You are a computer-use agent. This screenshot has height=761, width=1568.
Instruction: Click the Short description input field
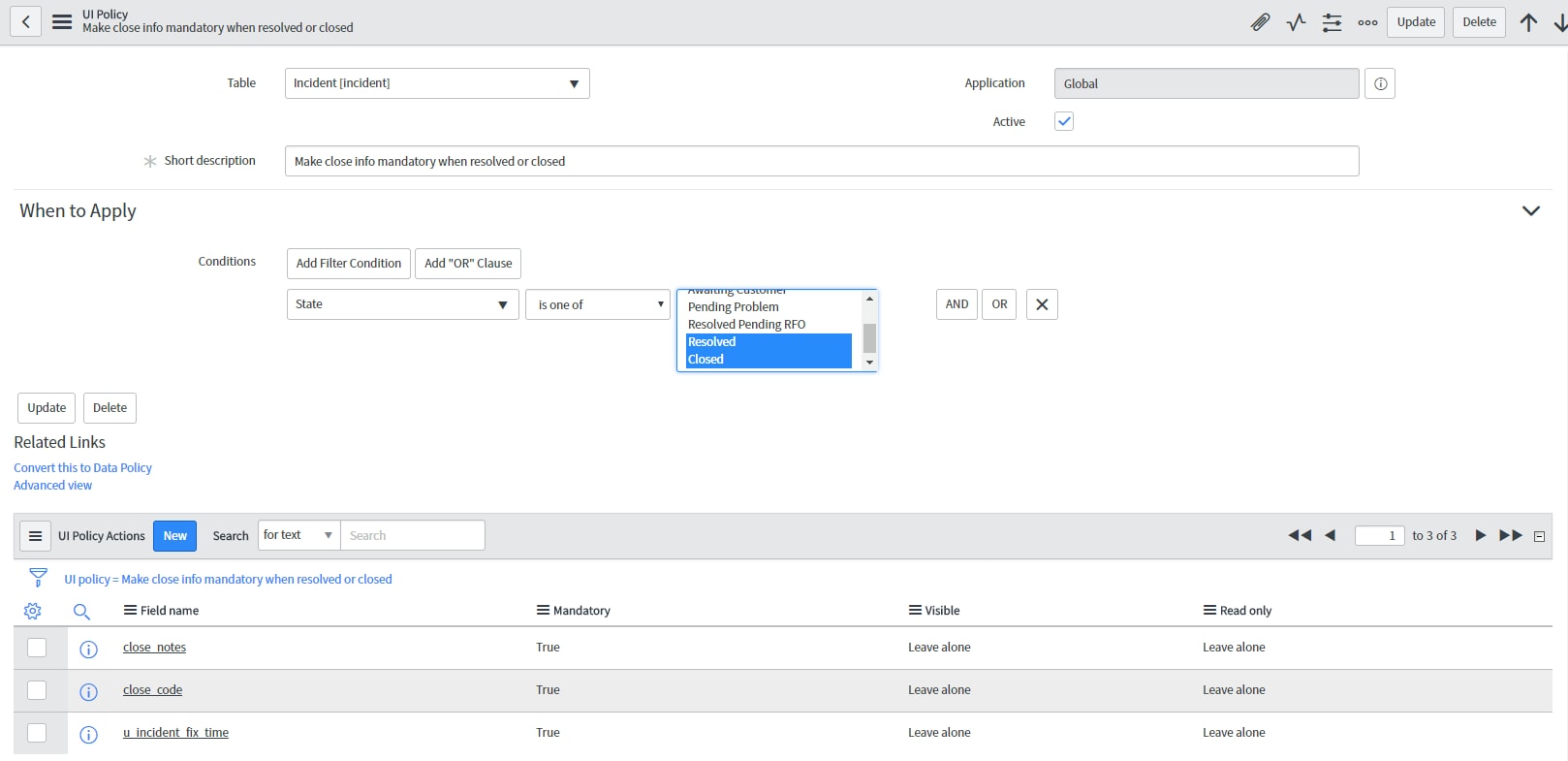(822, 161)
